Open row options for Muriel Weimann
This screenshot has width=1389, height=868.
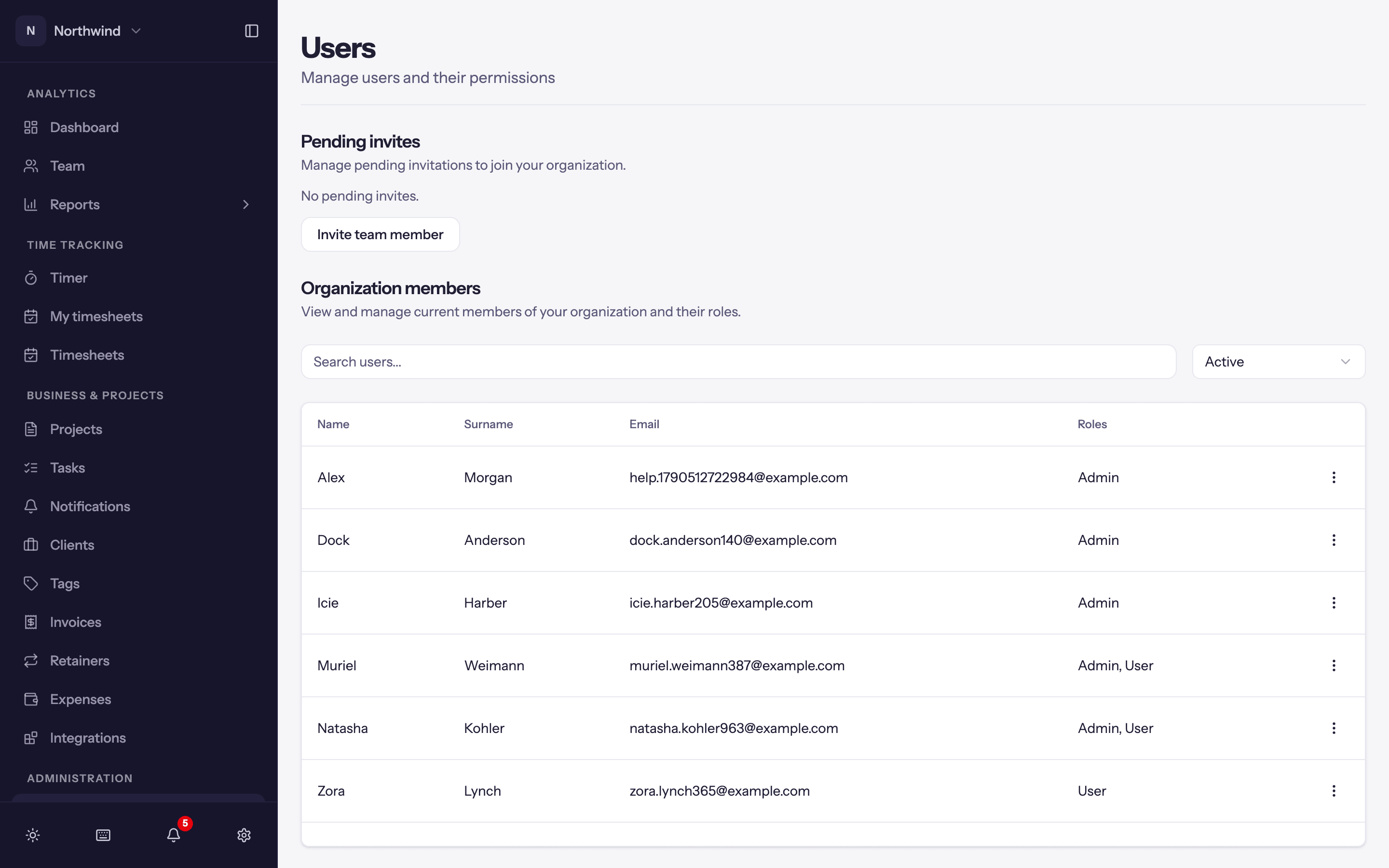pos(1334,665)
